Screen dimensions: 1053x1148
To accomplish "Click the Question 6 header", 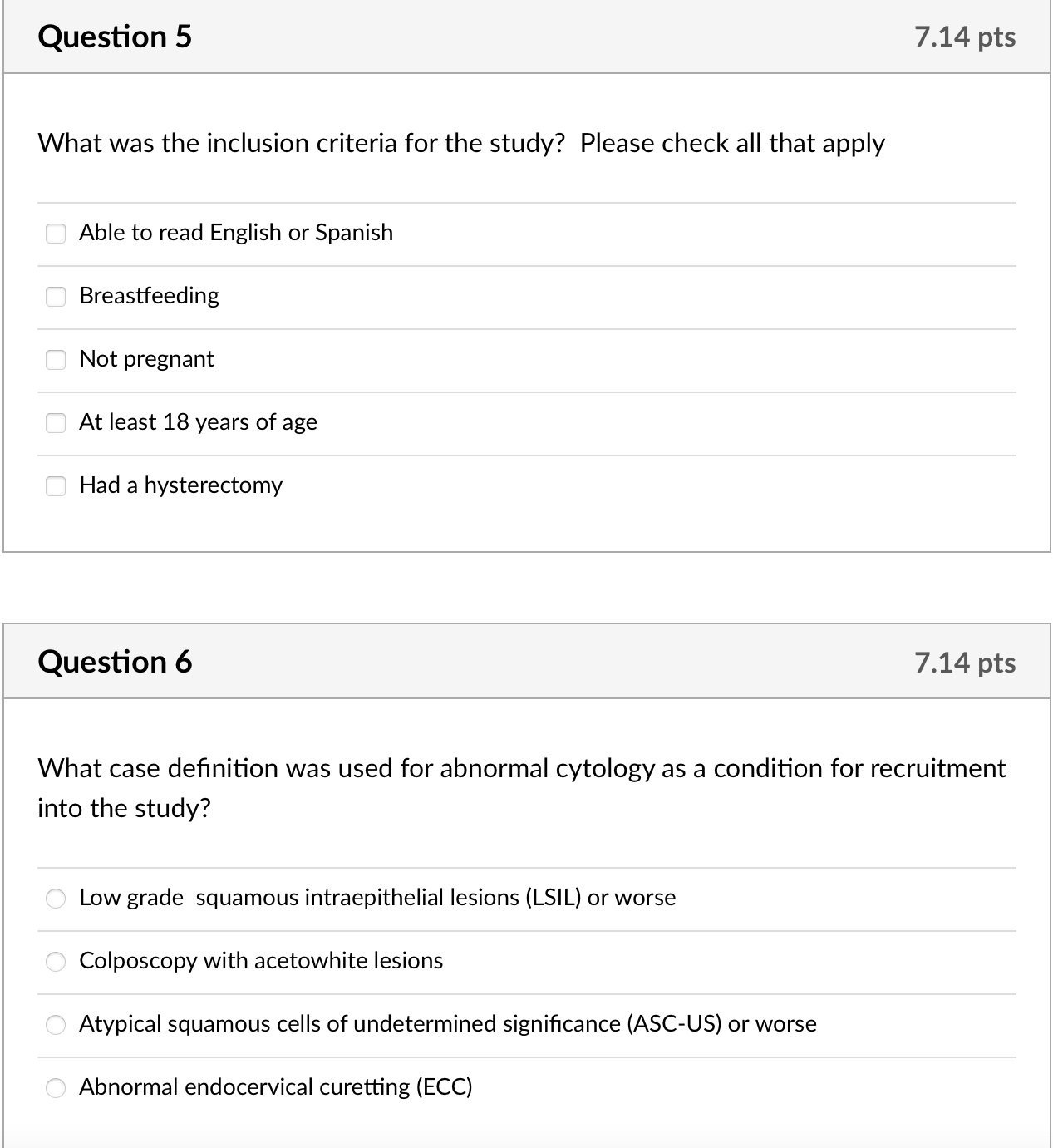I will click(x=115, y=662).
